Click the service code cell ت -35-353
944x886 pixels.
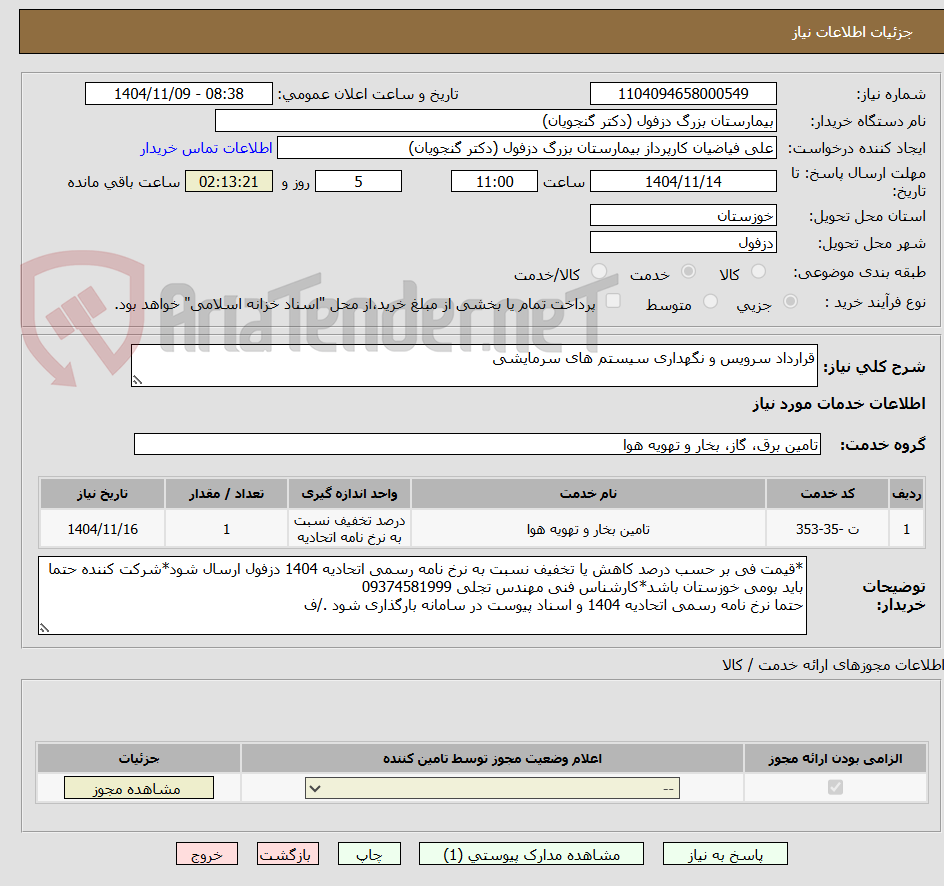click(827, 529)
